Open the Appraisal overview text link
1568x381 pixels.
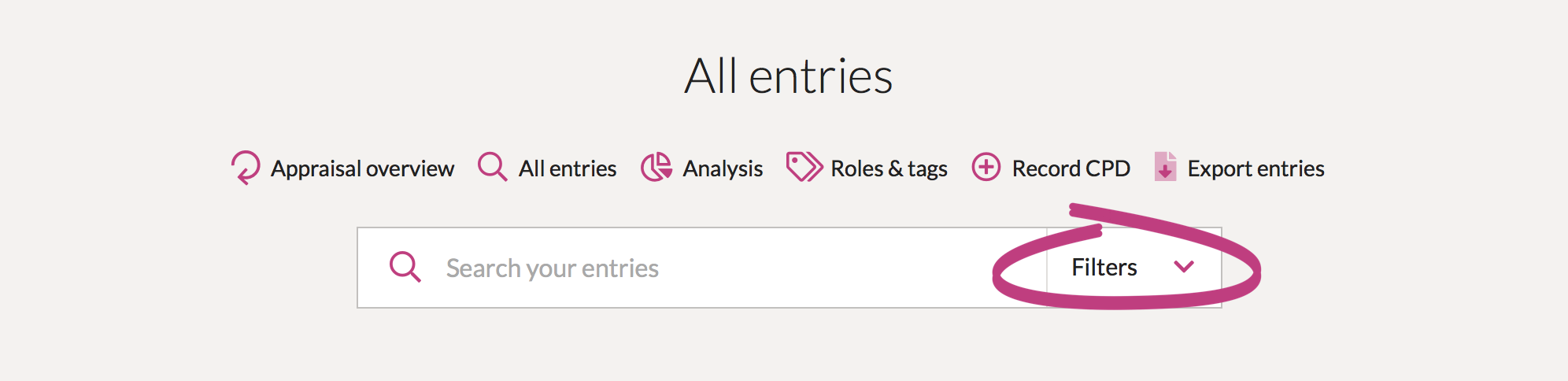pyautogui.click(x=362, y=168)
